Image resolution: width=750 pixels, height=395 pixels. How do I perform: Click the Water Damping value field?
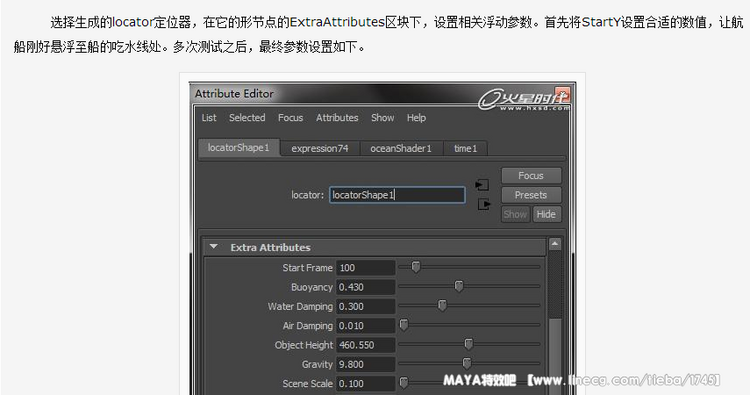point(366,306)
